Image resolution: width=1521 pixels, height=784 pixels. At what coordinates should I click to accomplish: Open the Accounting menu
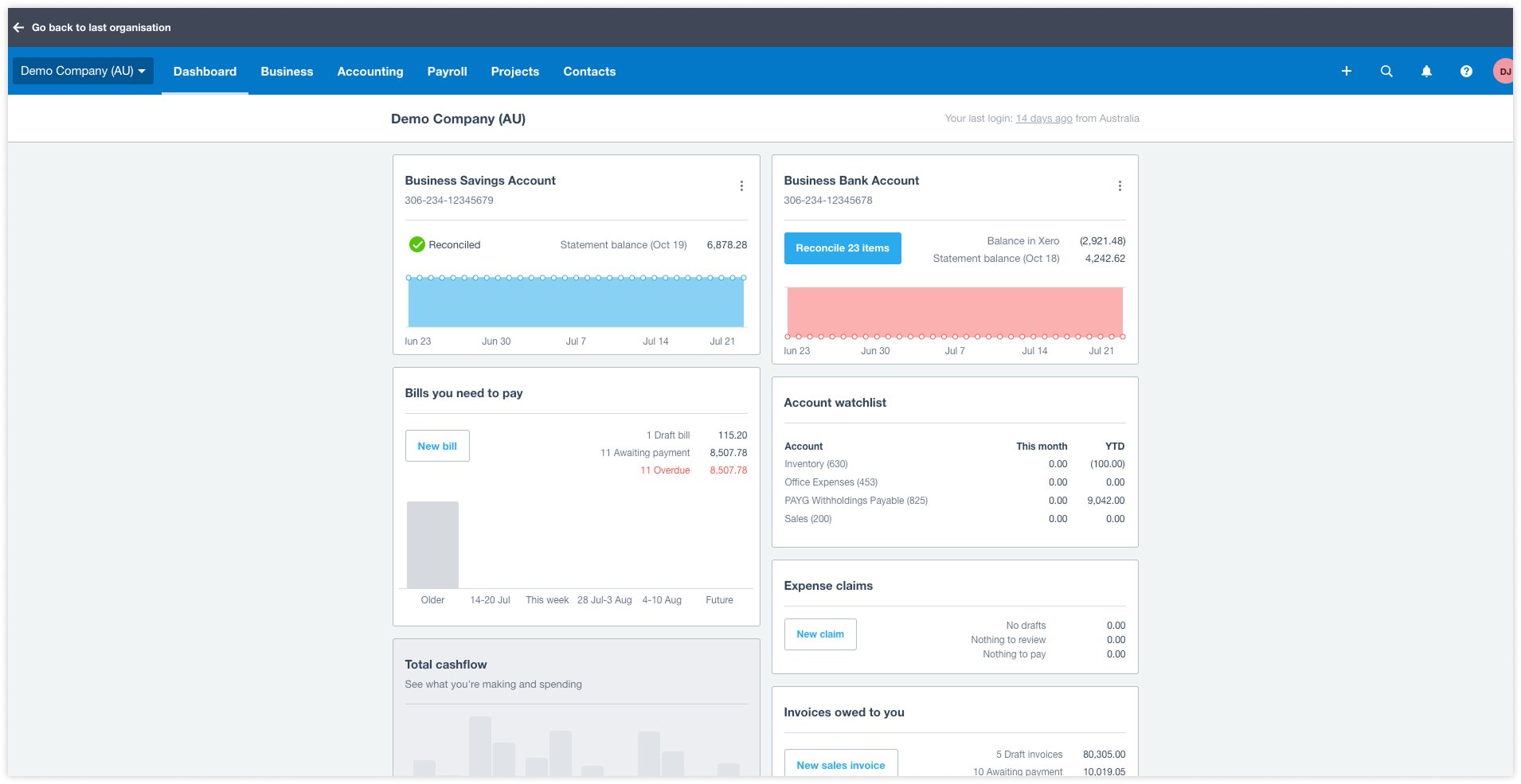point(370,72)
